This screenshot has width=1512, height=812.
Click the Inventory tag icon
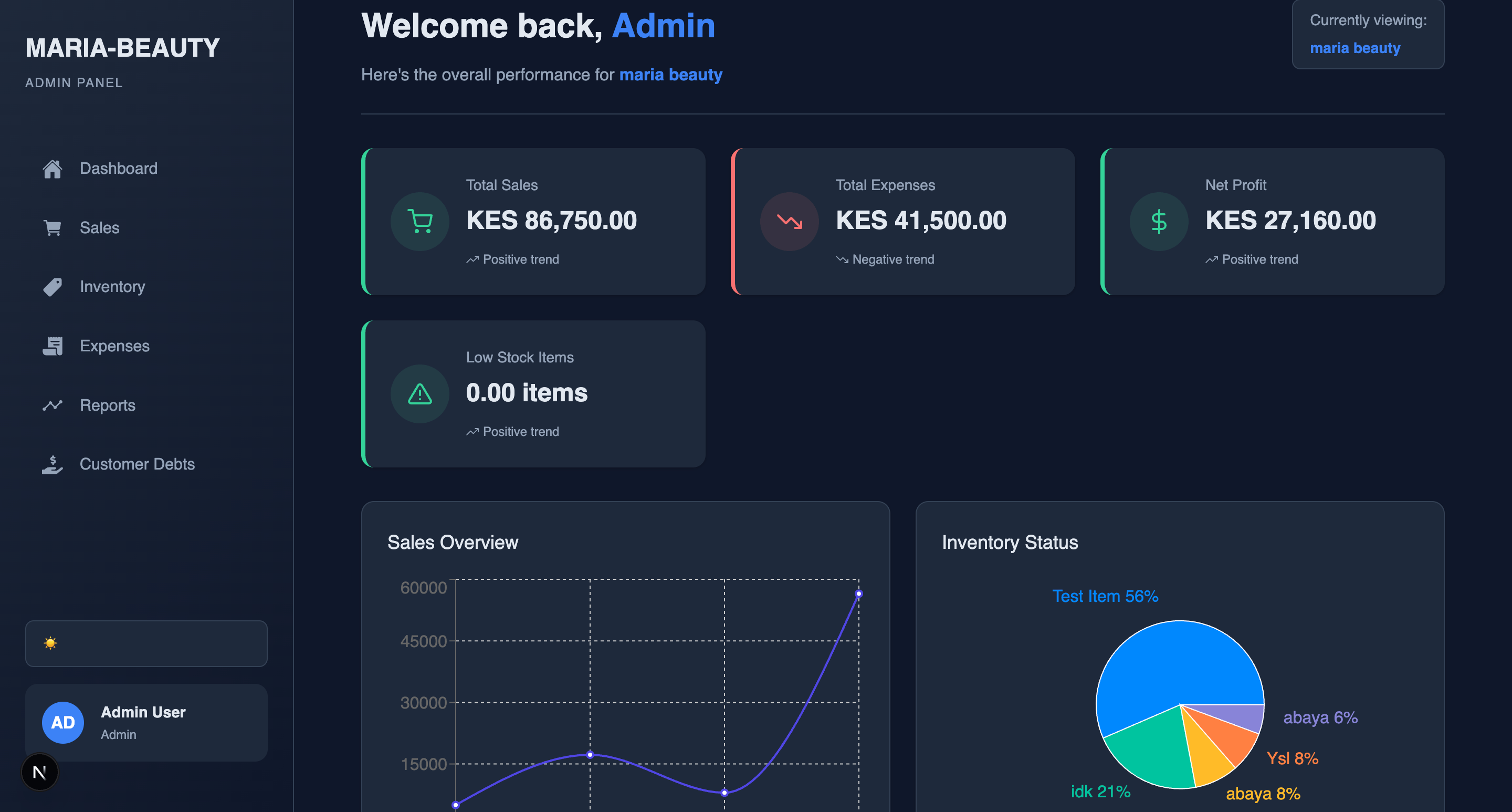click(52, 287)
